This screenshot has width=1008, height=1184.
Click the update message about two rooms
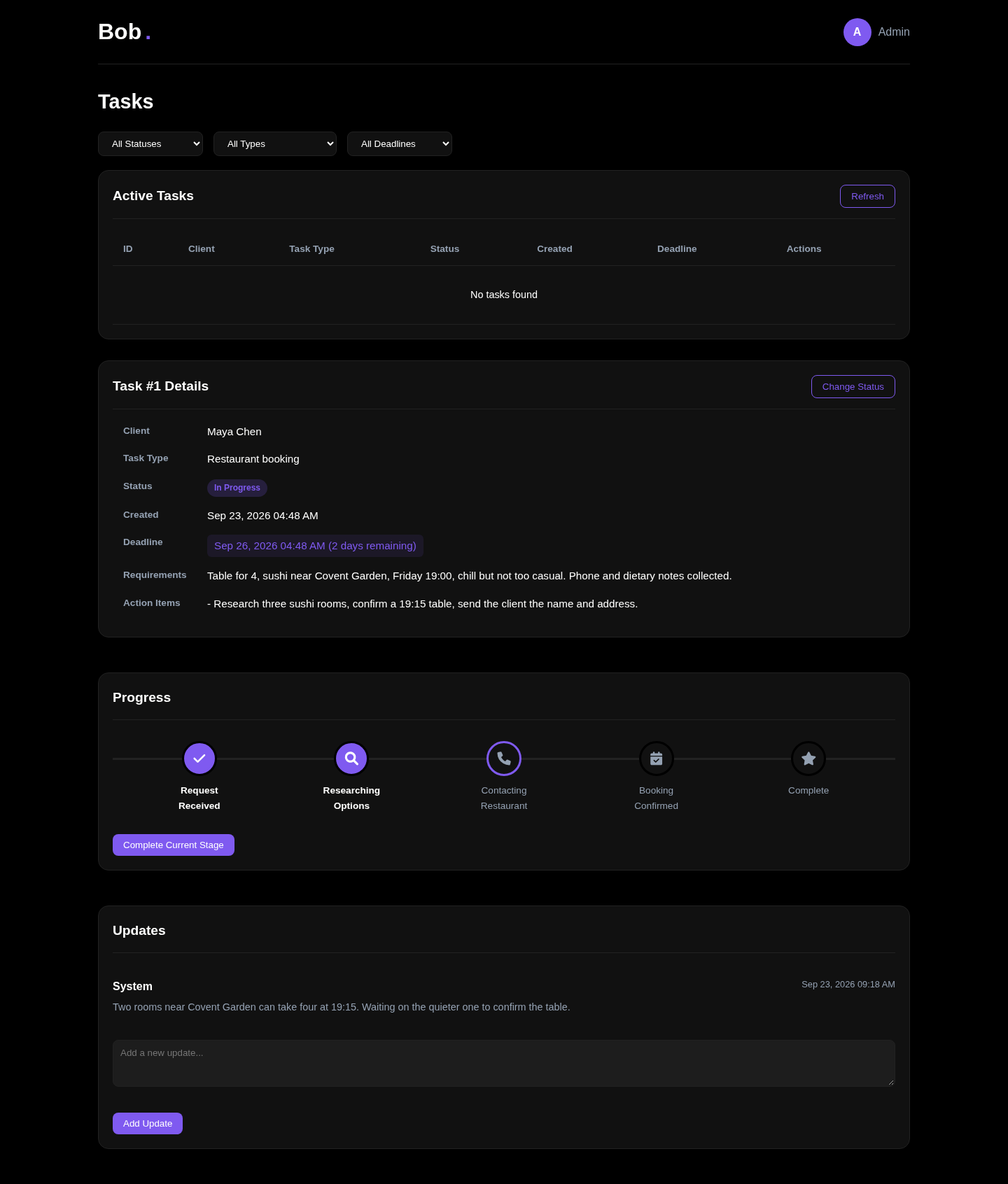pyautogui.click(x=342, y=1007)
